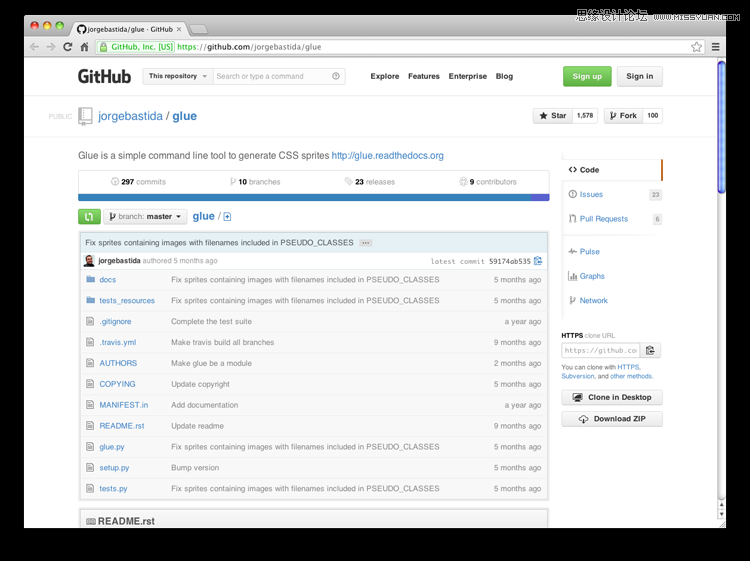Viewport: 750px width, 561px height.
Task: Click Enterprise in top navigation
Action: point(468,76)
